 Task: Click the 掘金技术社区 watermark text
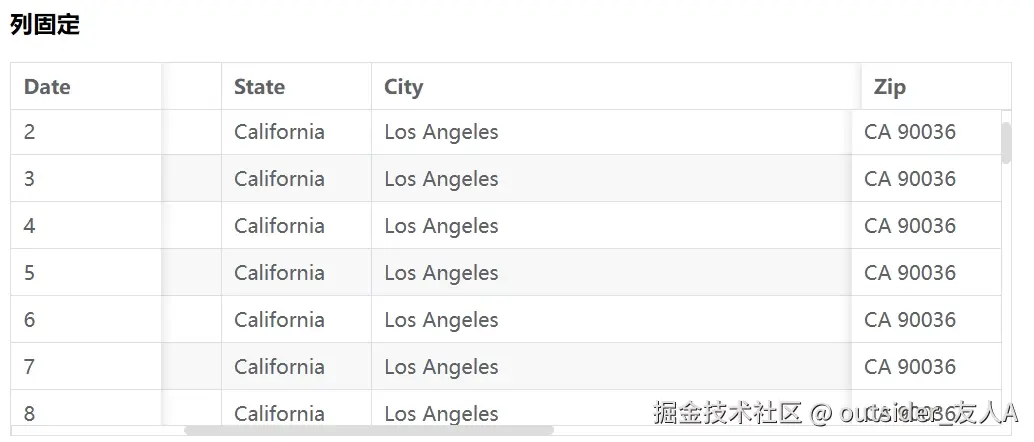coord(727,413)
